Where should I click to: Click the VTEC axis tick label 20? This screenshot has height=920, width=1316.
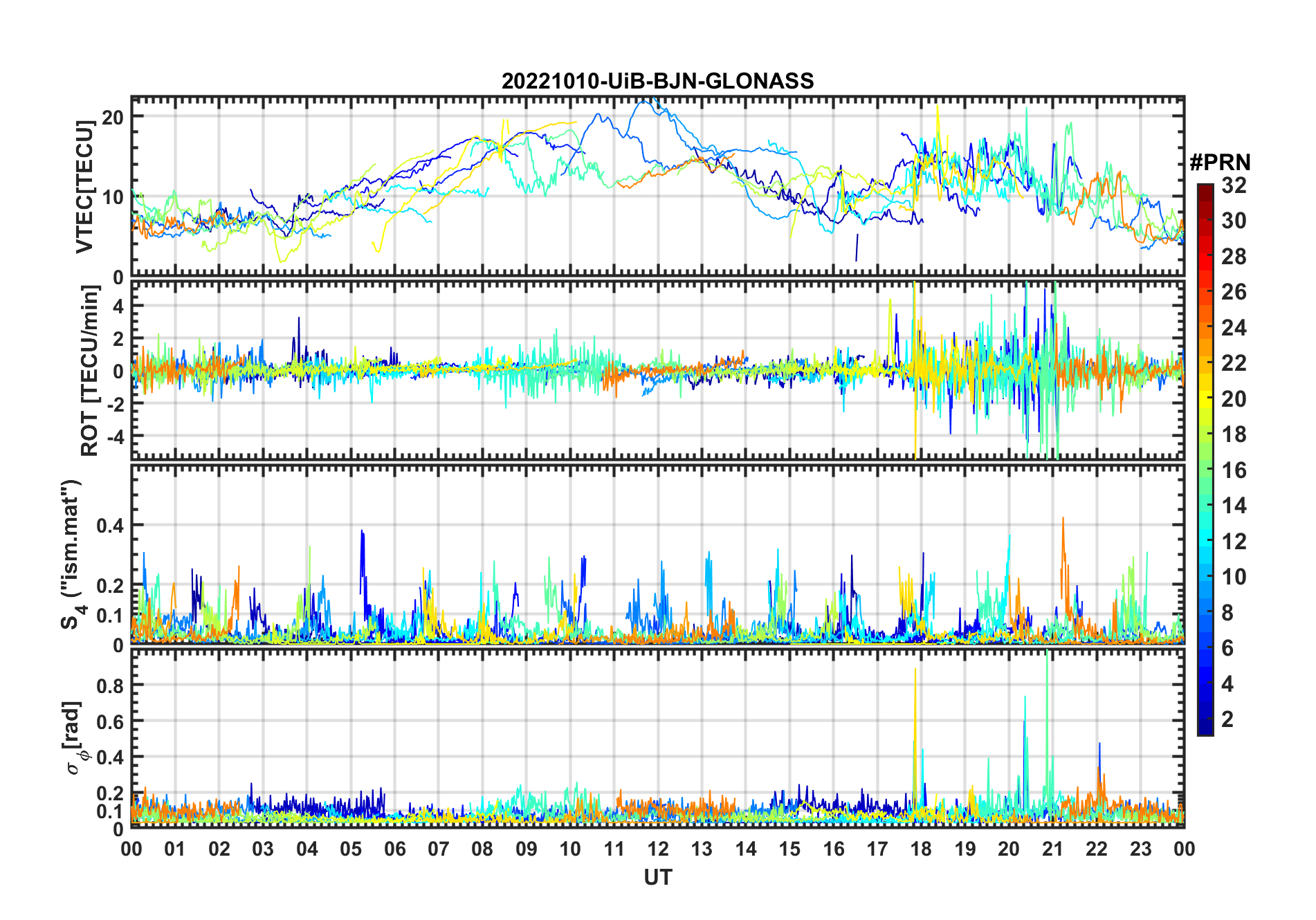[x=113, y=117]
